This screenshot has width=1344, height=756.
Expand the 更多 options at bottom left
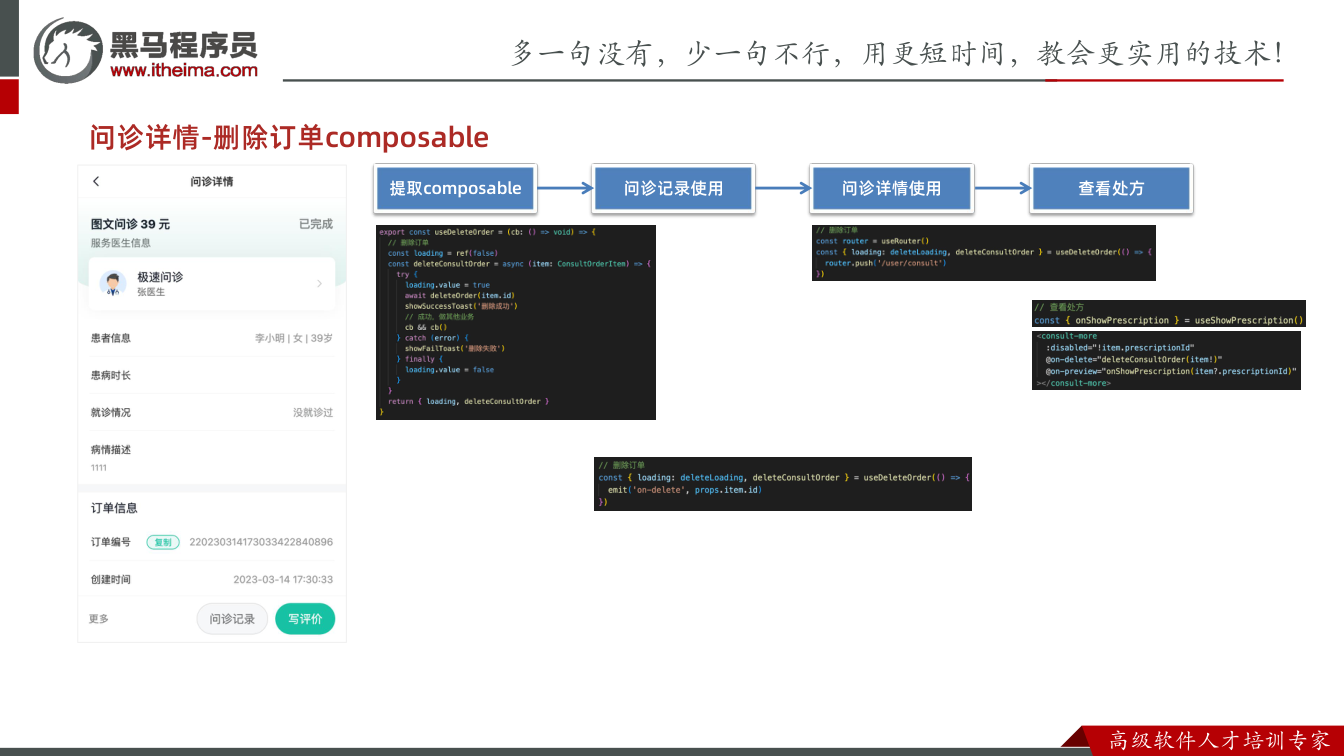click(99, 619)
